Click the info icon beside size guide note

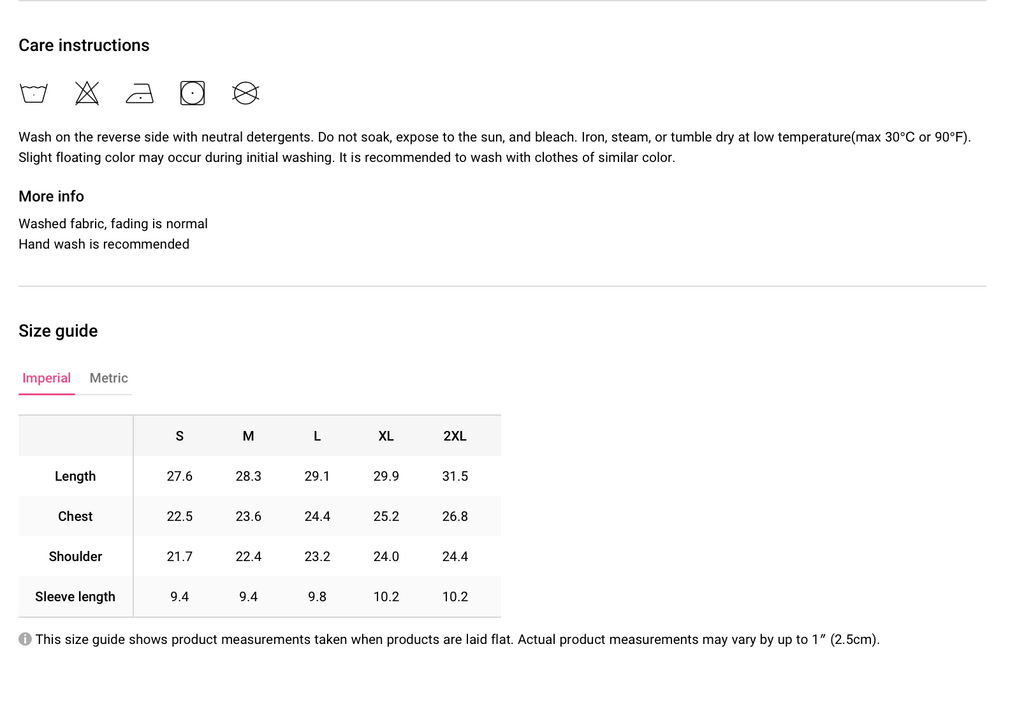point(25,639)
